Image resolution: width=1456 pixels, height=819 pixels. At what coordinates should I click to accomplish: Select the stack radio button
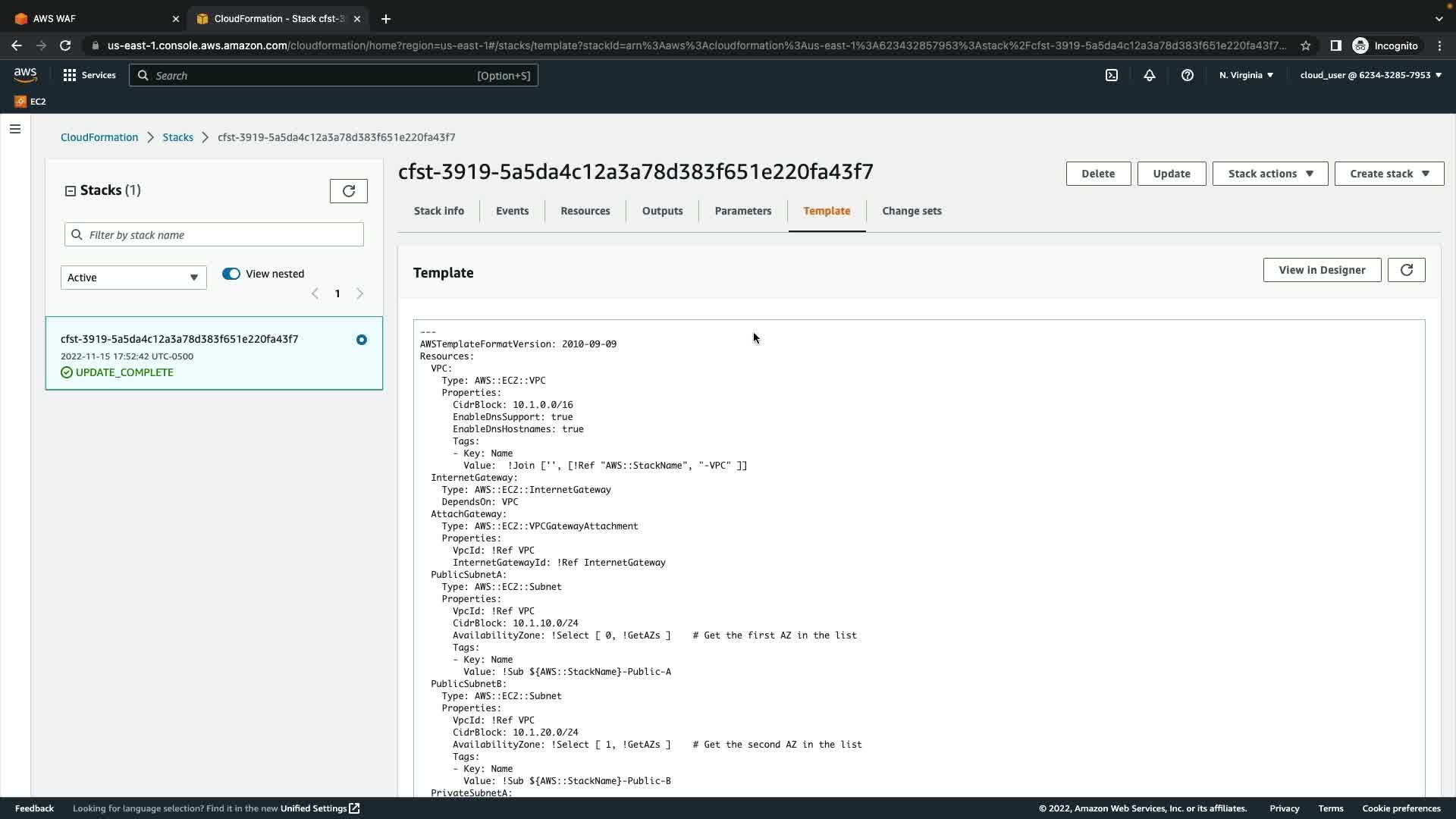[362, 340]
